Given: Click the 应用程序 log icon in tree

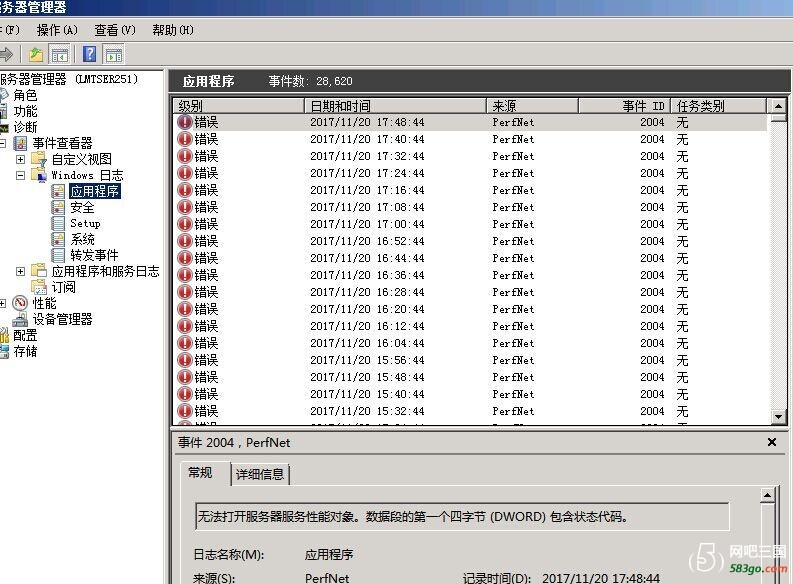Looking at the screenshot, I should pyautogui.click(x=59, y=191).
